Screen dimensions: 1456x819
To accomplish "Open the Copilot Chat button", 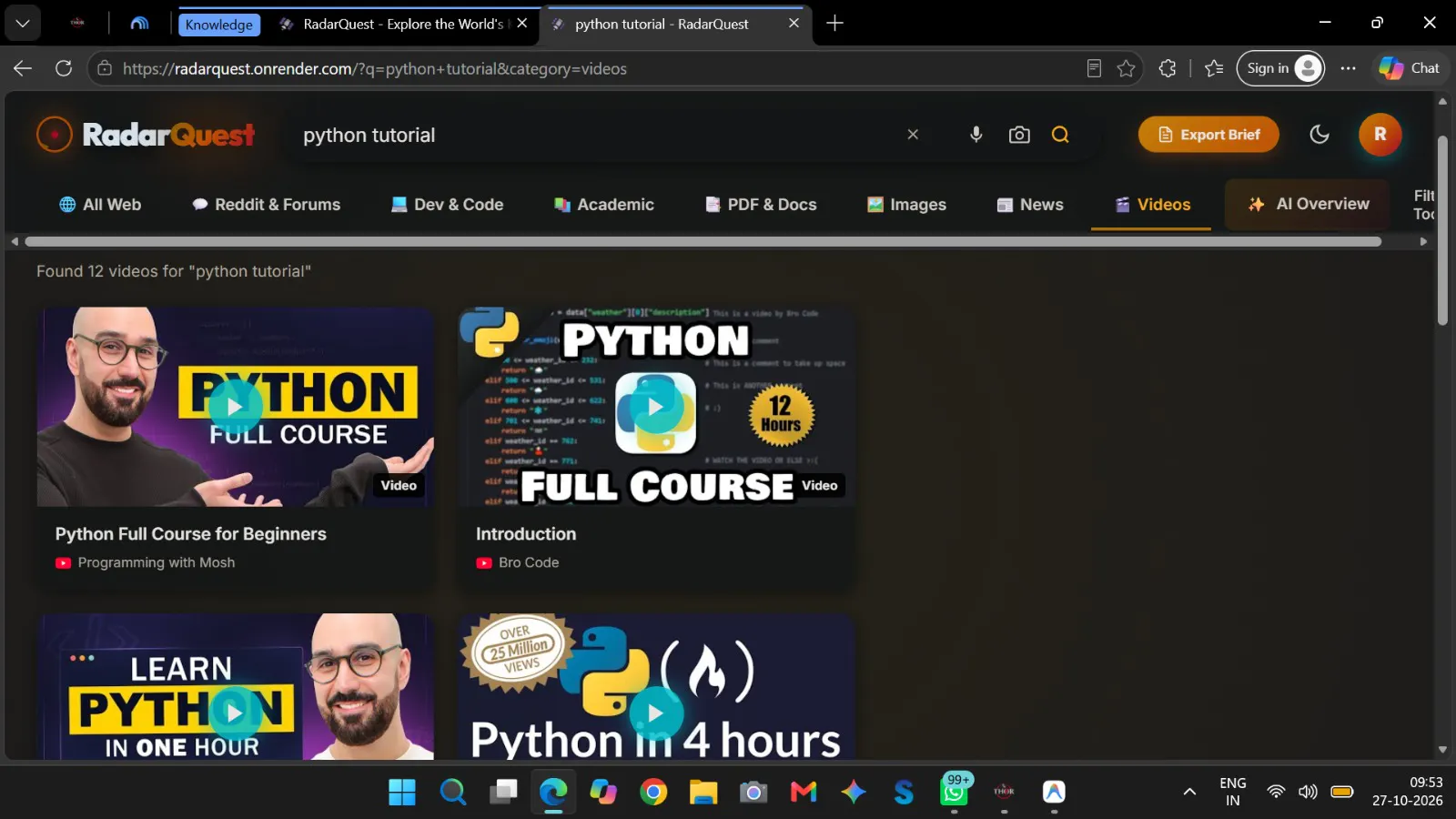I will [x=1409, y=68].
